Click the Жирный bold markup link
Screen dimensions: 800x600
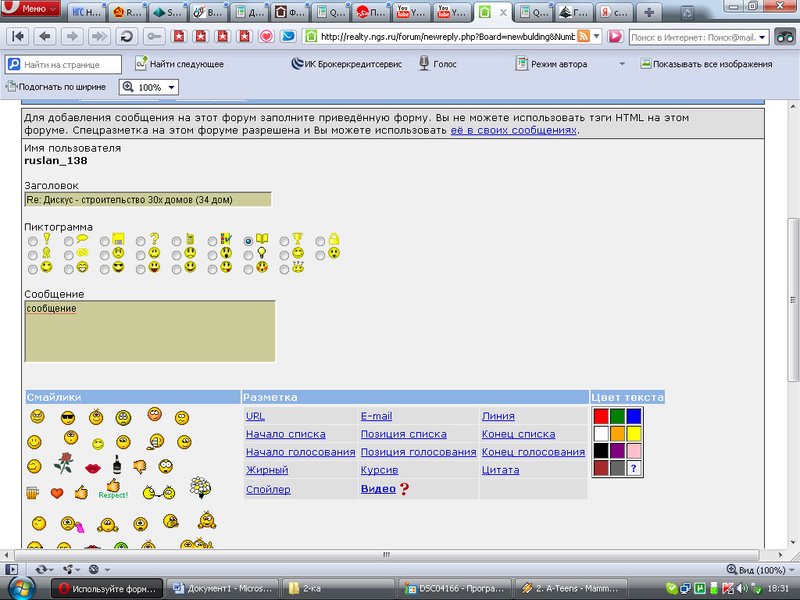[267, 470]
